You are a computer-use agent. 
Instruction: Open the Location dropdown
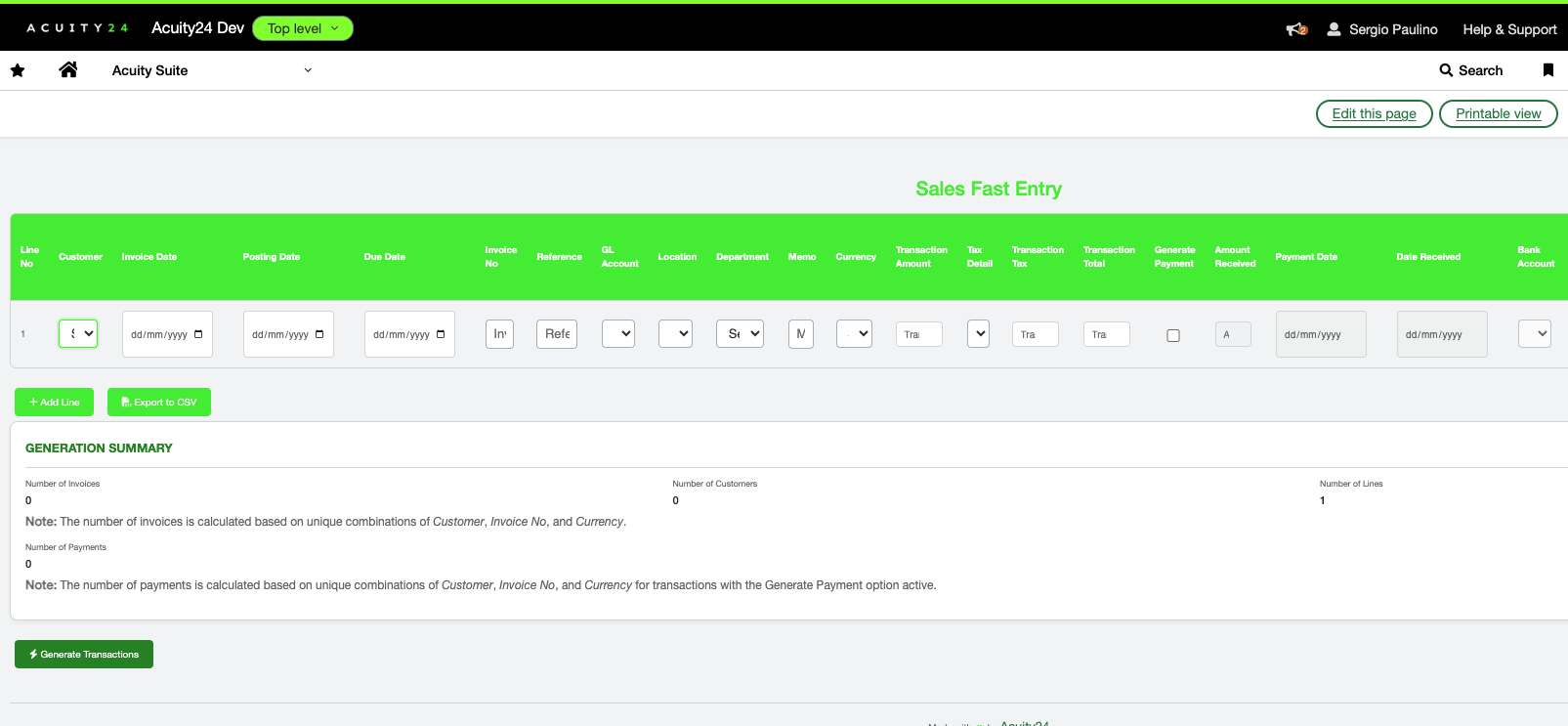(675, 333)
